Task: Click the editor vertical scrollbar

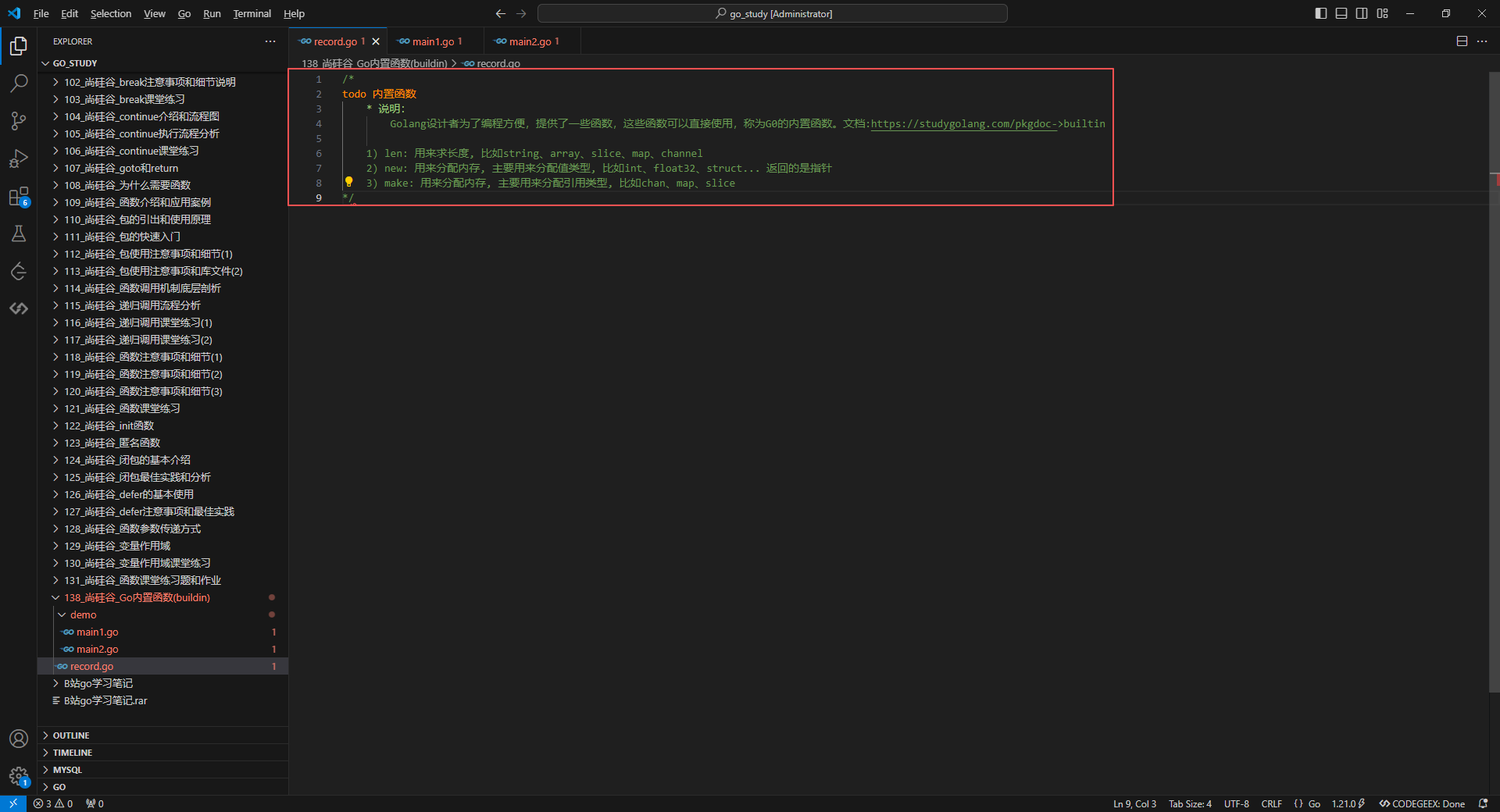Action: click(1494, 383)
